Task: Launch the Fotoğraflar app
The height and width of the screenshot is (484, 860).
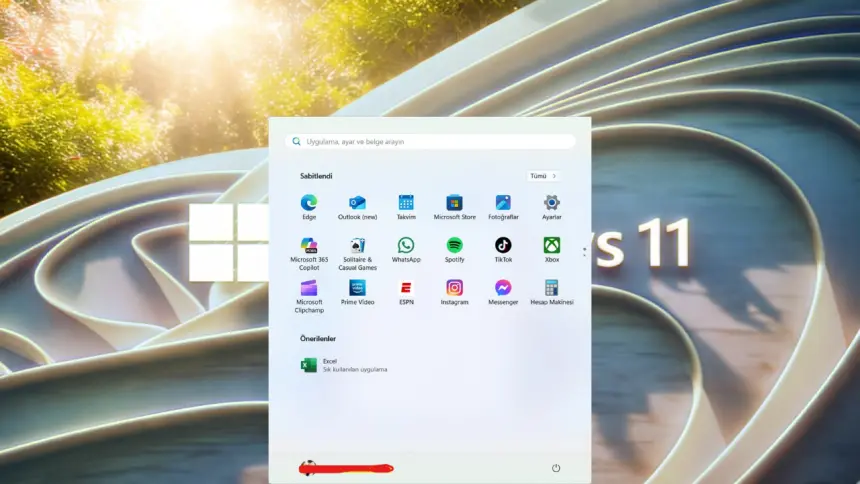Action: [503, 207]
